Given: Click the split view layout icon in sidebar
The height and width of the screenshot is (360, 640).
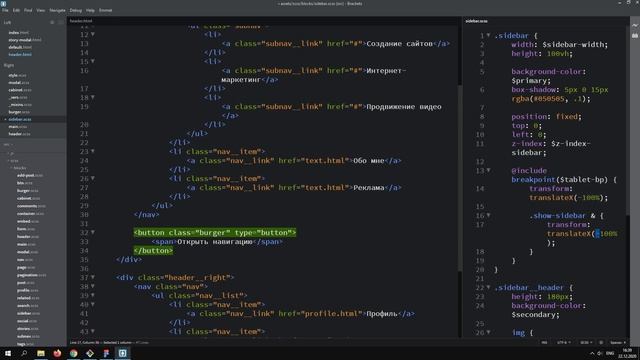Looking at the screenshot, I should (61, 22).
